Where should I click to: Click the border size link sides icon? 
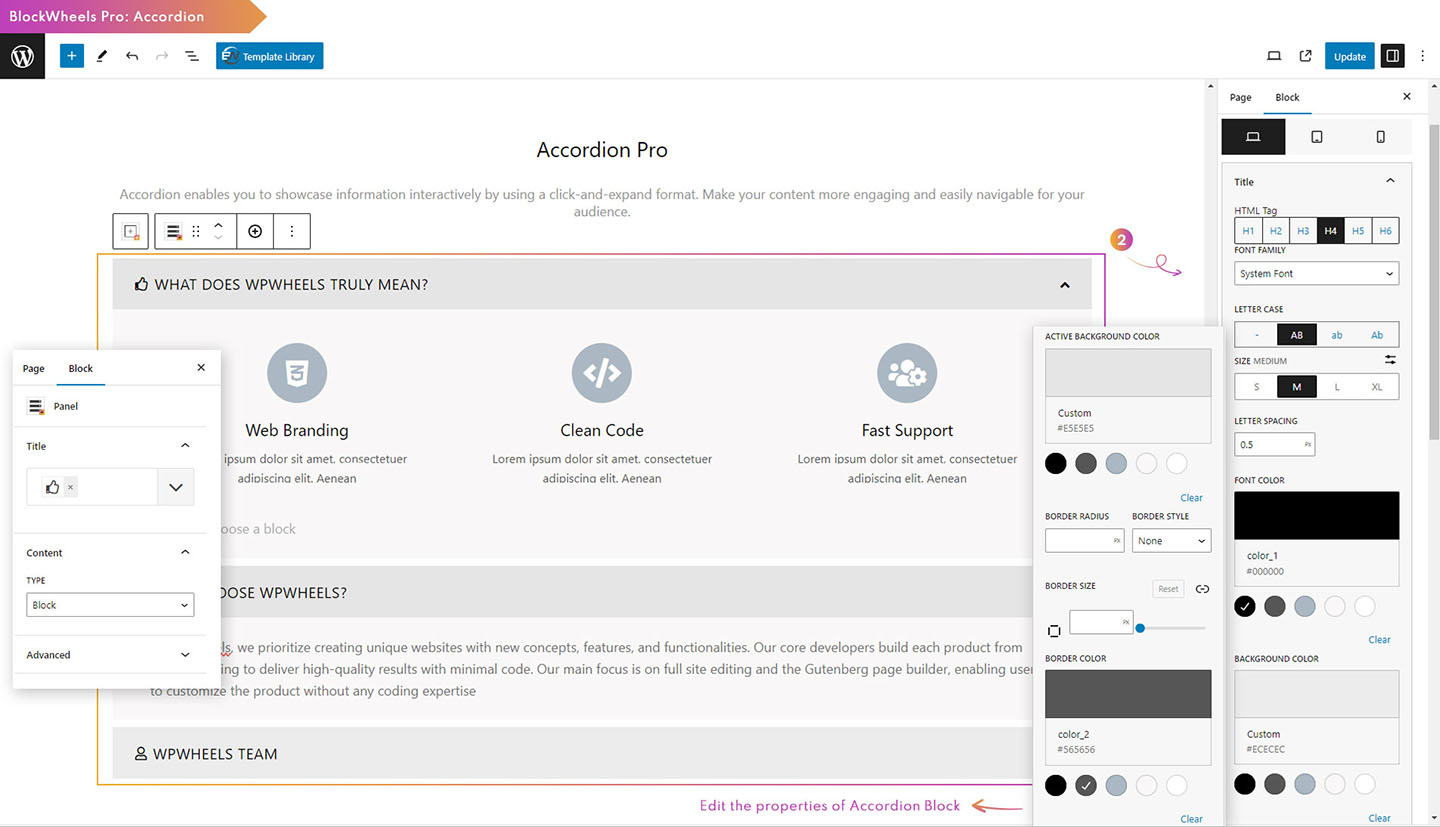point(1202,589)
